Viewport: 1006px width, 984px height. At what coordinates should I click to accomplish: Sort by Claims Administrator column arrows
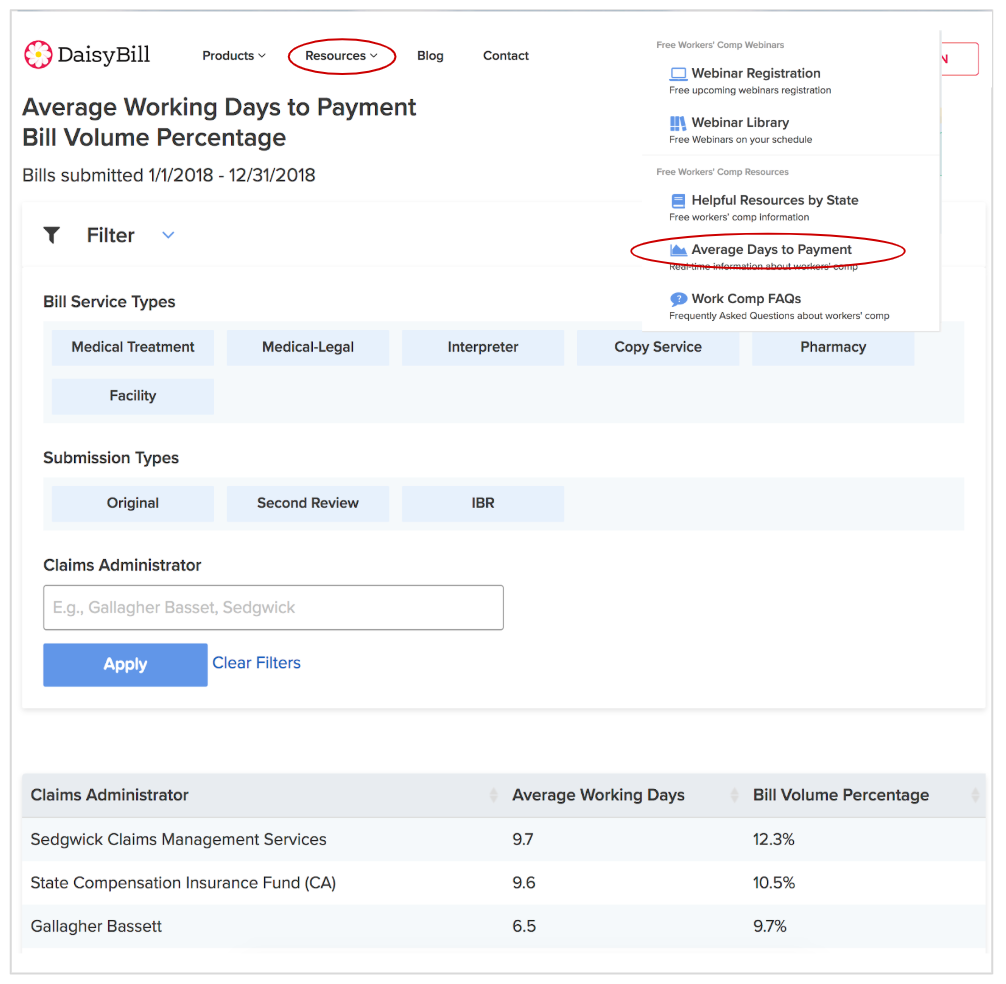(493, 796)
